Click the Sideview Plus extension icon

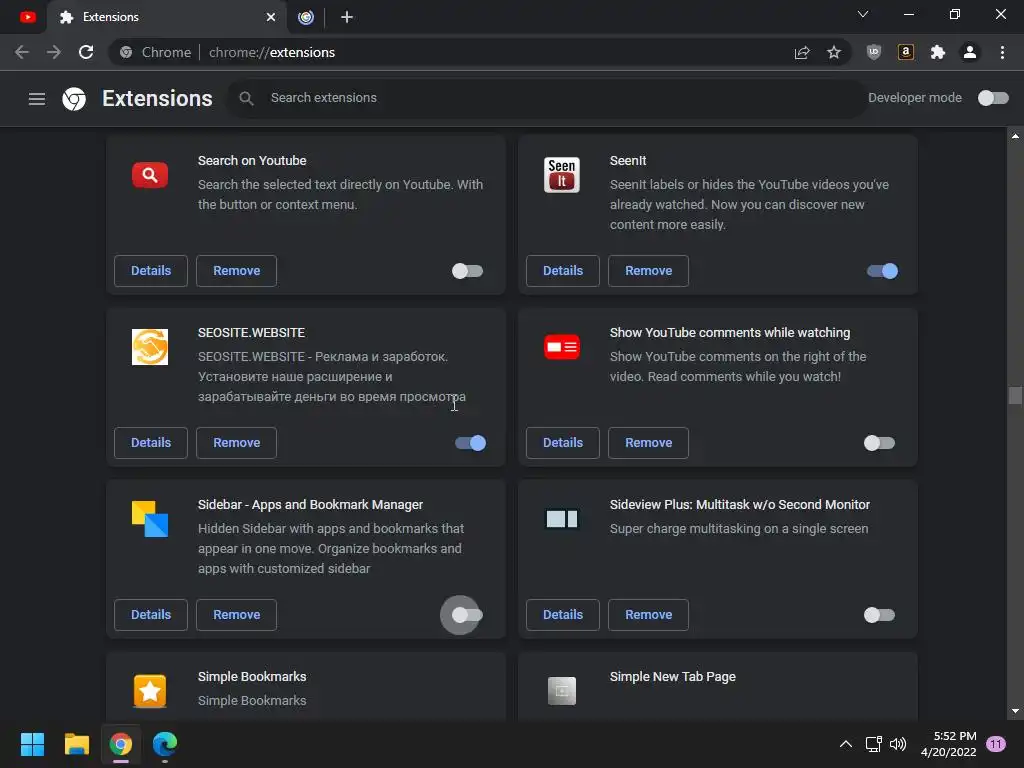[x=562, y=519]
